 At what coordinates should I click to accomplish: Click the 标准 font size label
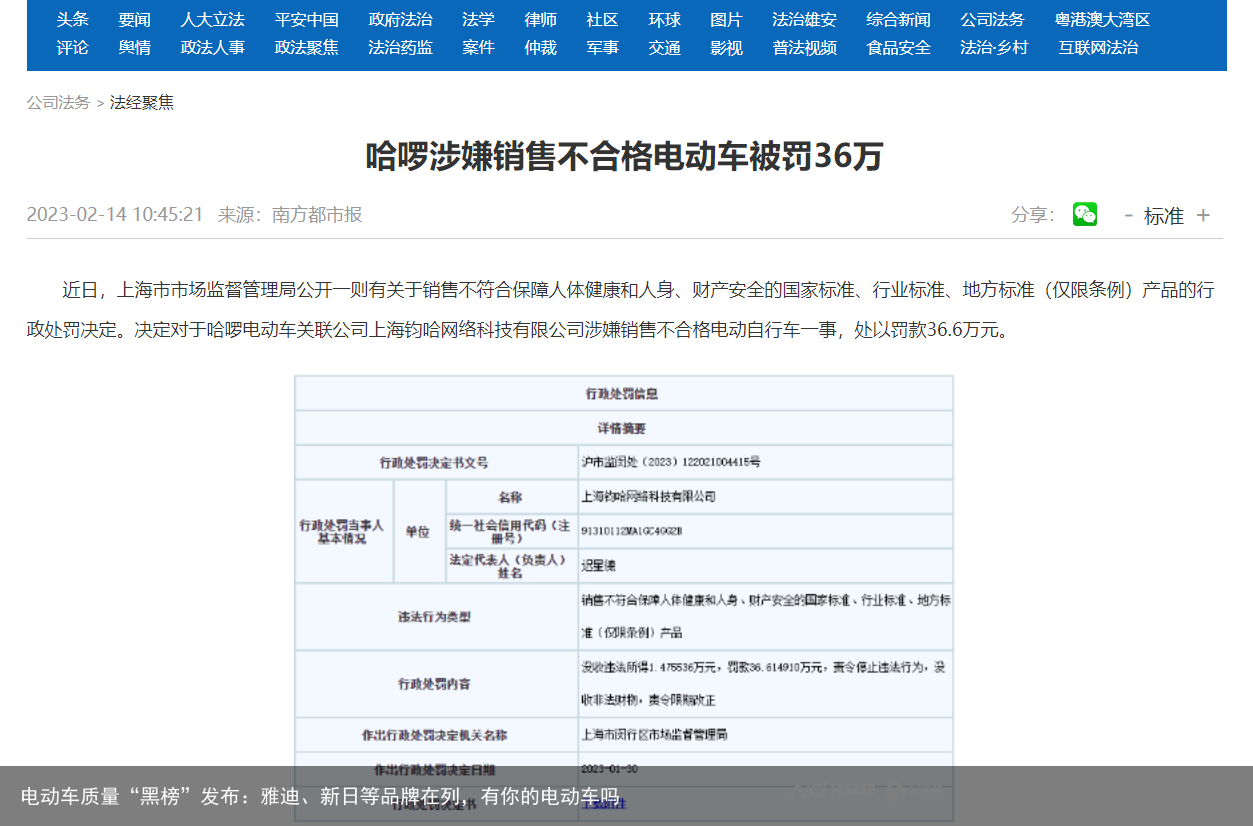1163,215
